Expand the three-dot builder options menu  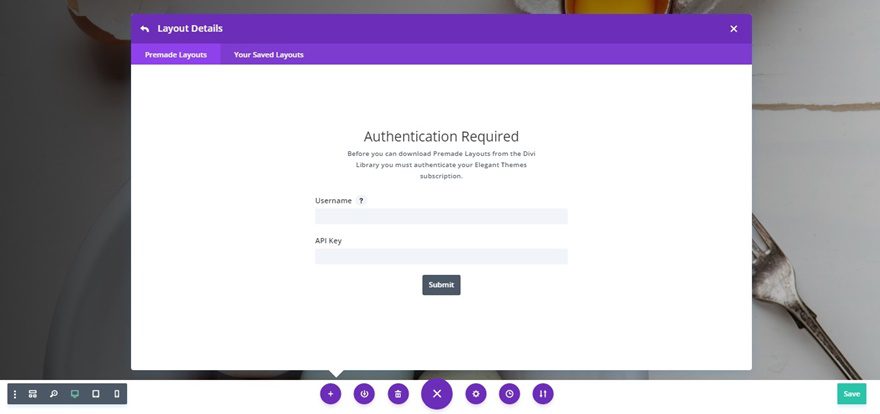pos(15,394)
